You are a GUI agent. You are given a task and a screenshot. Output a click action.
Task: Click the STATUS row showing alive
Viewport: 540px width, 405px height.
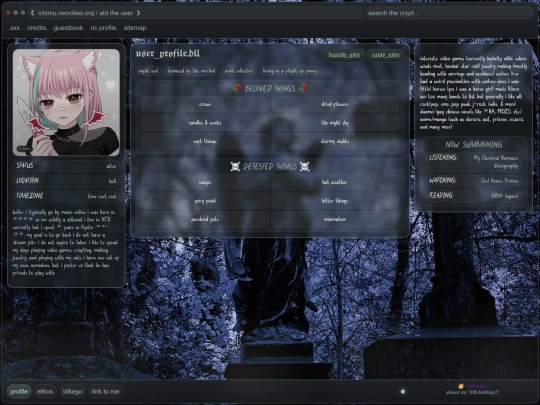(66, 166)
